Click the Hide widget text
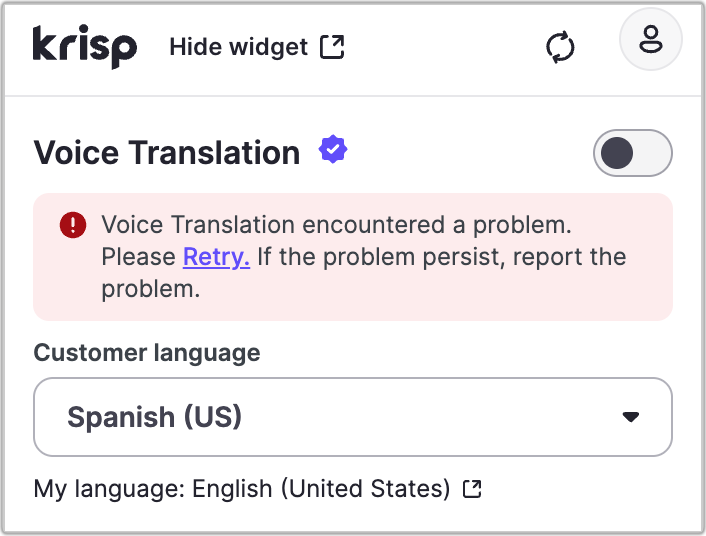This screenshot has width=706, height=536. [x=238, y=47]
